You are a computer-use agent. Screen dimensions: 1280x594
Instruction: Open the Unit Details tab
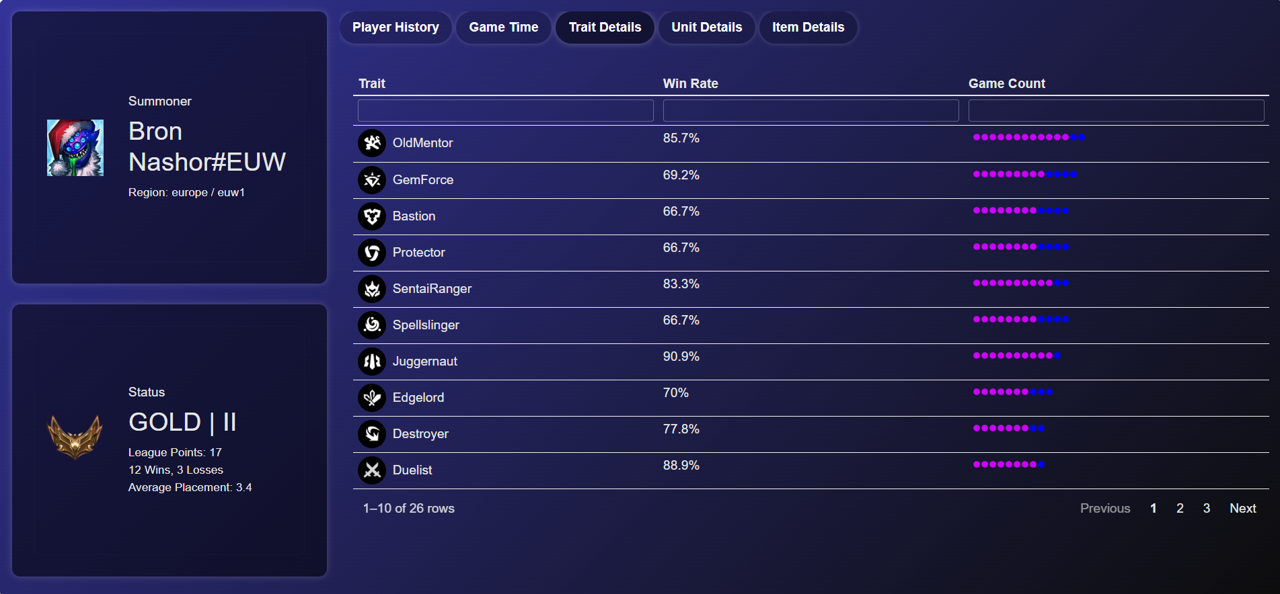click(707, 27)
